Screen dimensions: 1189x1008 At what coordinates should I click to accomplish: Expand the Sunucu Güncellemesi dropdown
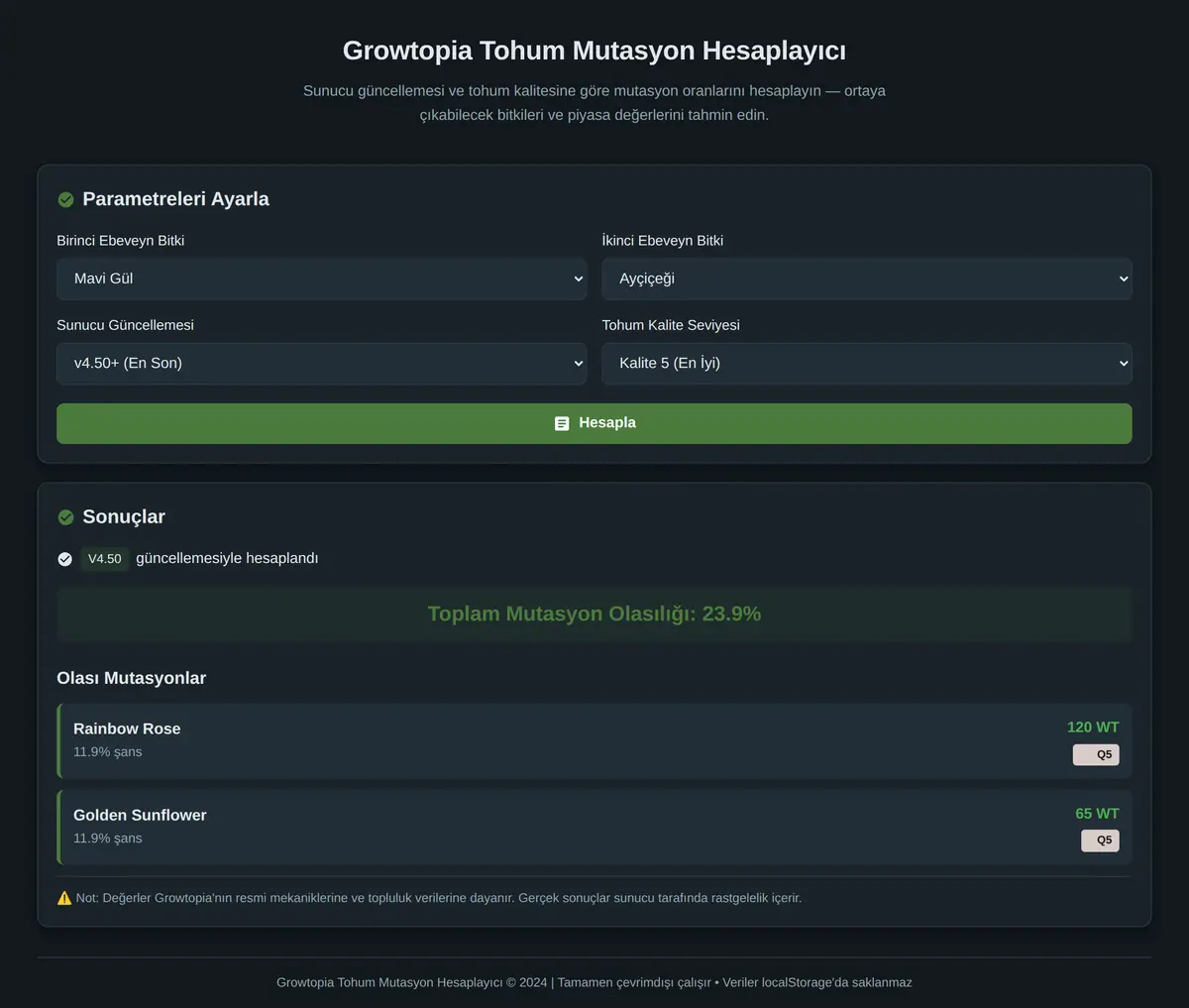click(x=322, y=363)
